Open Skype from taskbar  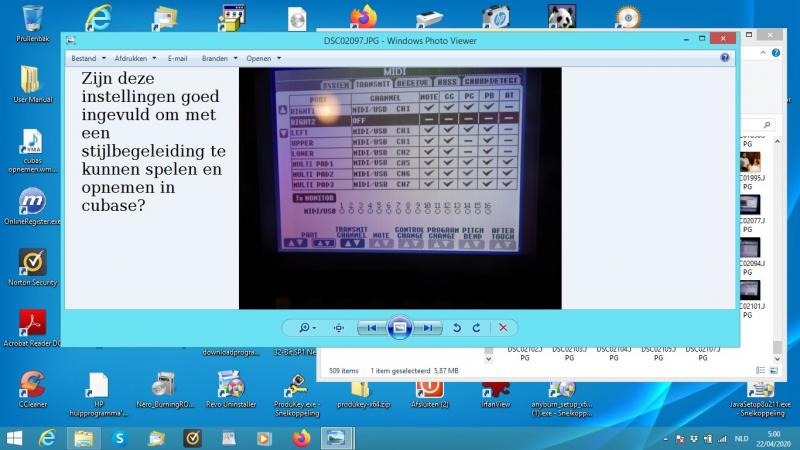click(x=120, y=438)
